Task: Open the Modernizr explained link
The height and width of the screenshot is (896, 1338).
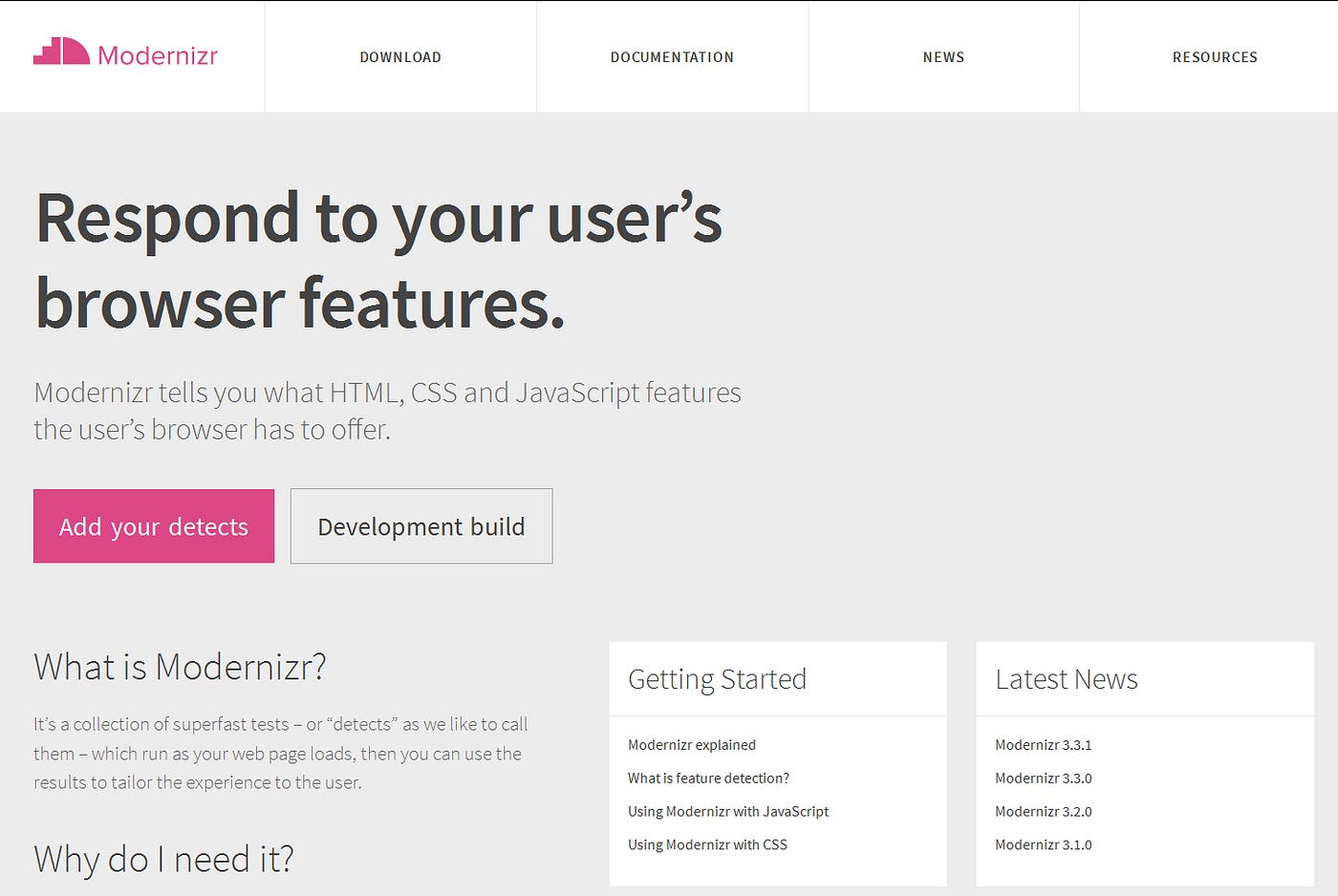Action: 692,745
